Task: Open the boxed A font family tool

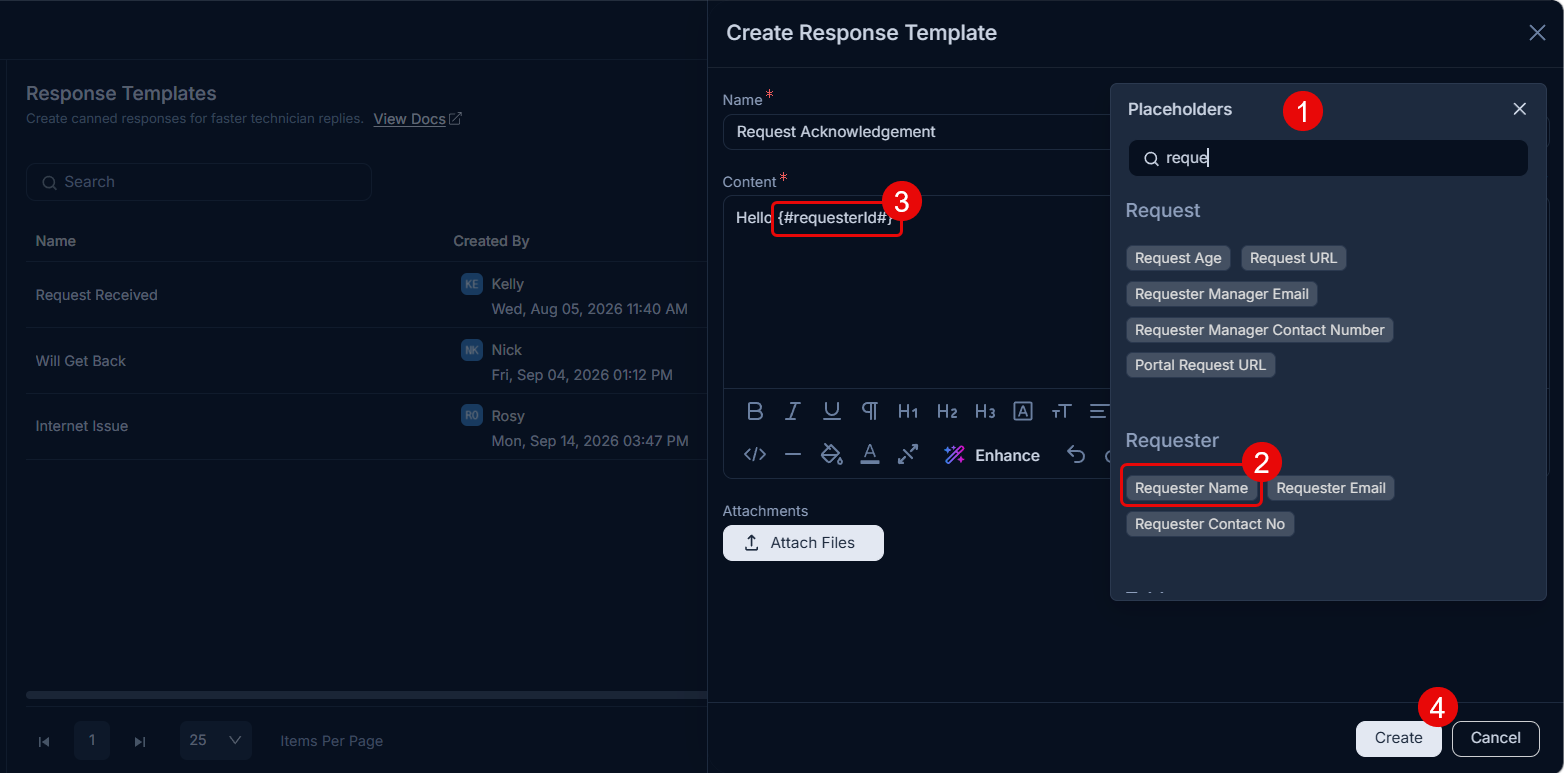Action: (1023, 411)
